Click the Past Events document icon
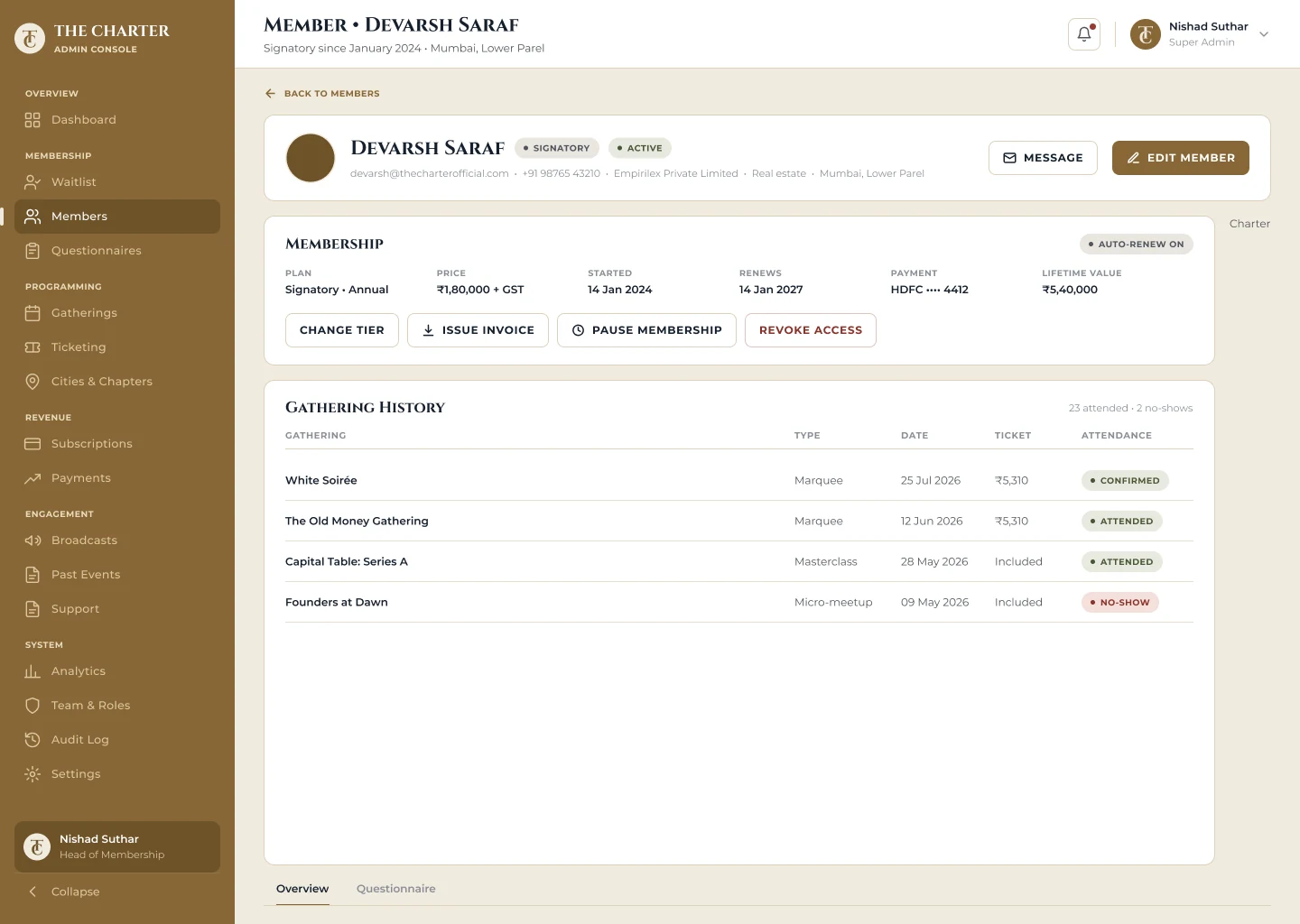1300x924 pixels. pyautogui.click(x=32, y=575)
